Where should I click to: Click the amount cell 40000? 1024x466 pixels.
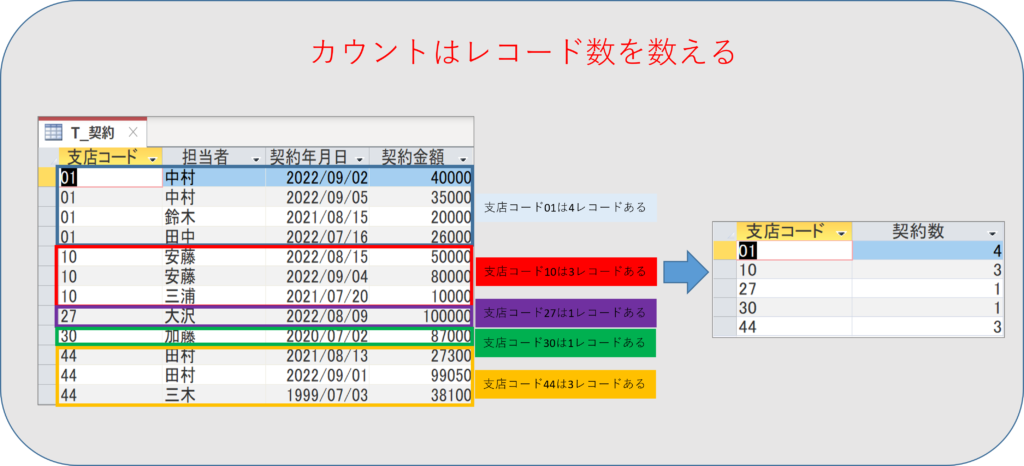coord(421,177)
